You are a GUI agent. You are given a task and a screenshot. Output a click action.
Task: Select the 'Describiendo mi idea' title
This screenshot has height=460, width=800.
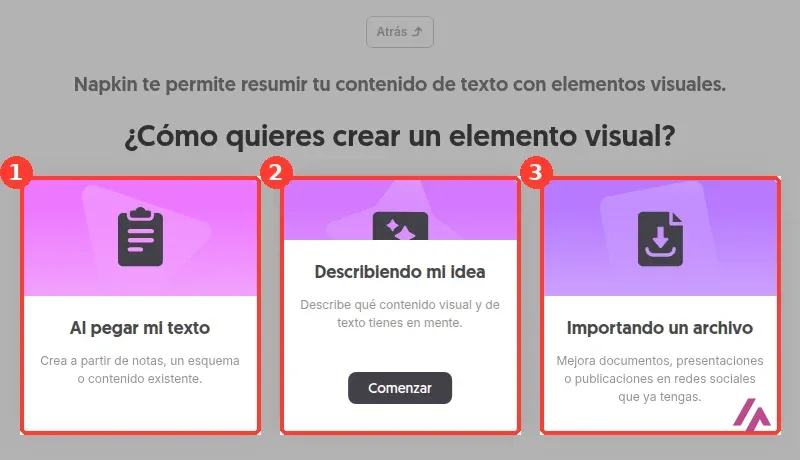(400, 272)
